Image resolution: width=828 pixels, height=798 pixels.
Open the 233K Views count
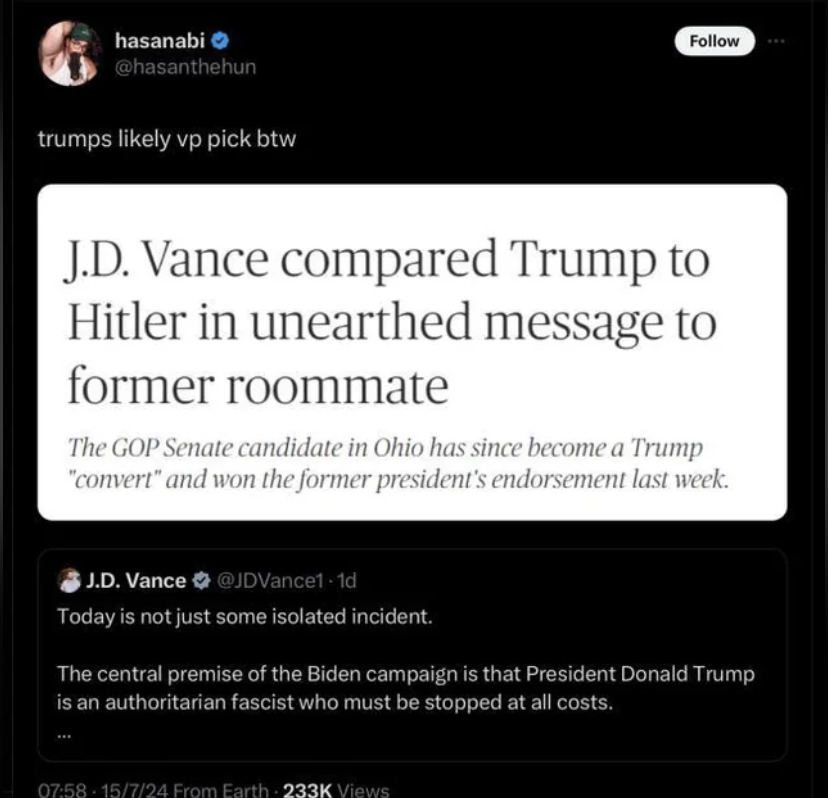336,790
